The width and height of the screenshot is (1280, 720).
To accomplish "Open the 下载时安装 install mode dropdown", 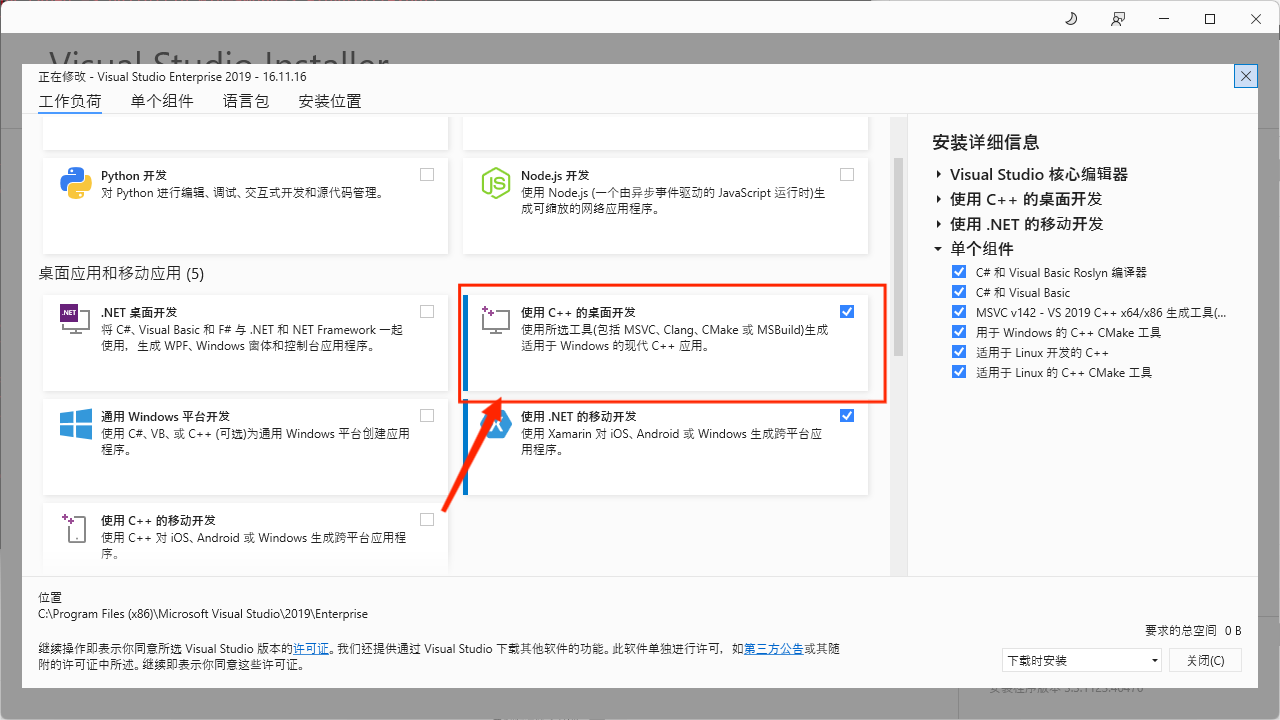I will pos(1082,660).
